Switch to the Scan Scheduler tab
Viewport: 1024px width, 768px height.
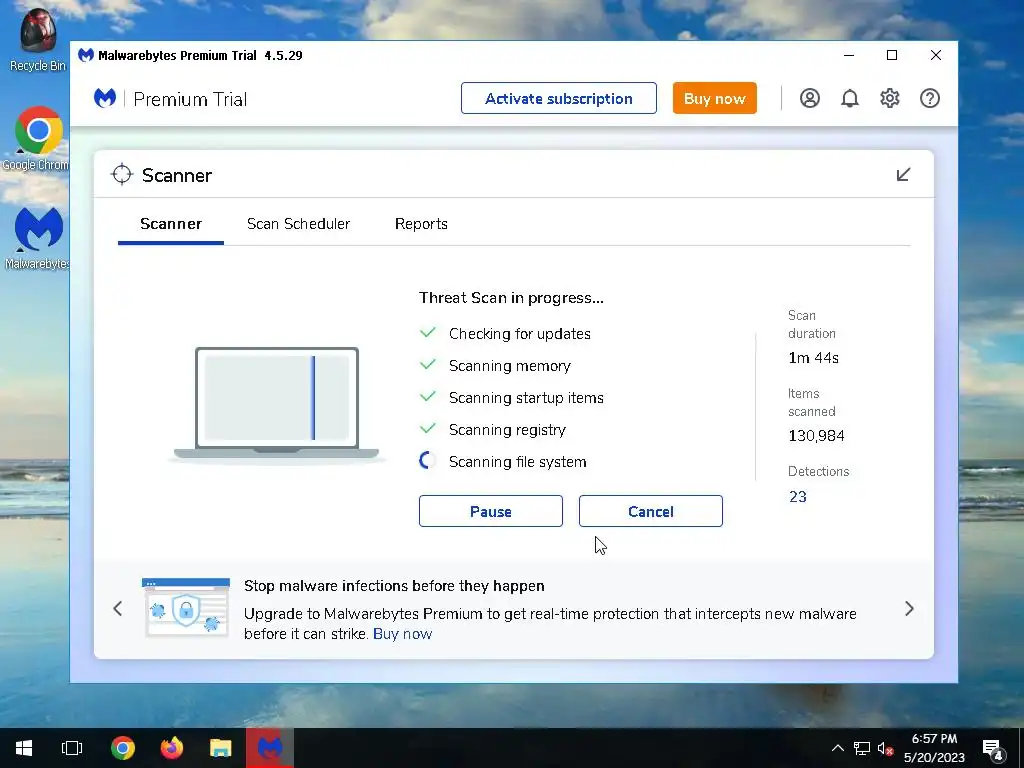click(298, 224)
